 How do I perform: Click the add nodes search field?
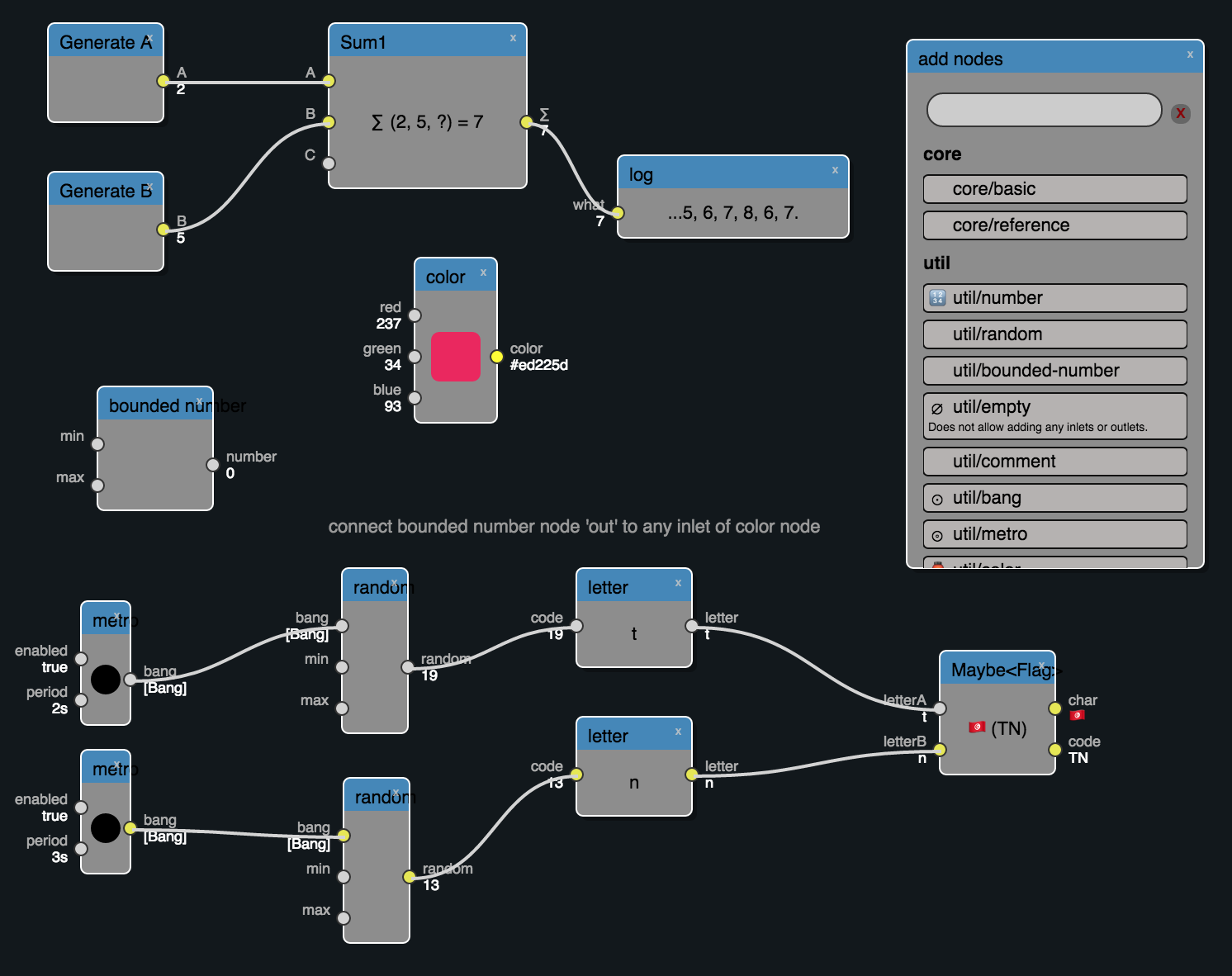point(1044,110)
